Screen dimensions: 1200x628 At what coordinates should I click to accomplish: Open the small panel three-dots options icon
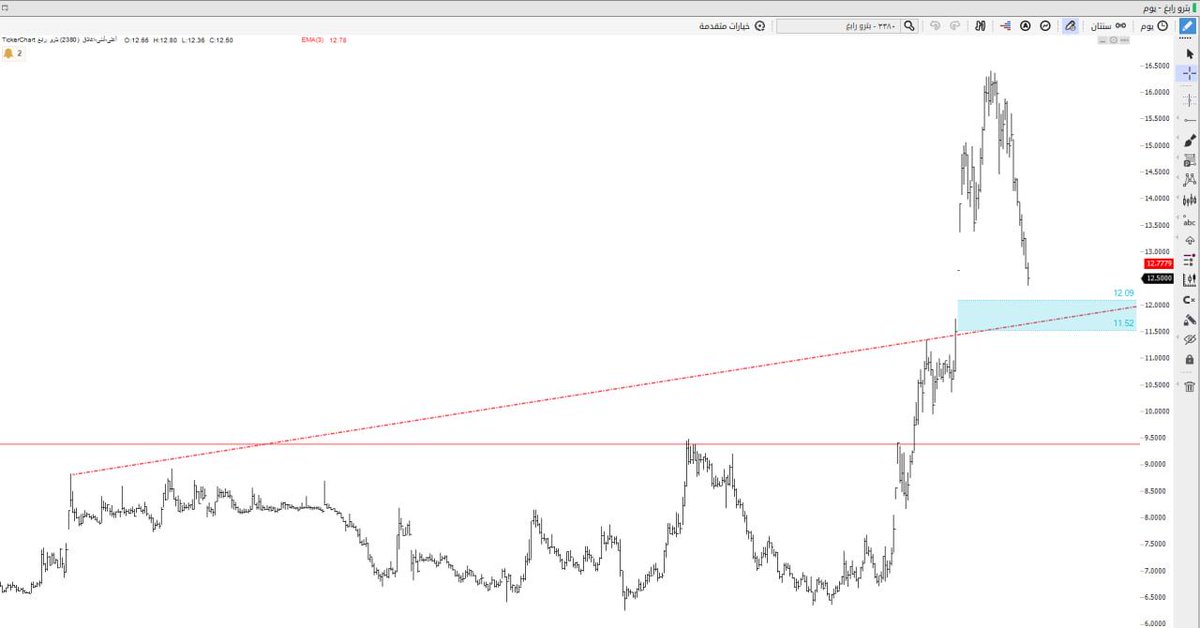(1124, 40)
